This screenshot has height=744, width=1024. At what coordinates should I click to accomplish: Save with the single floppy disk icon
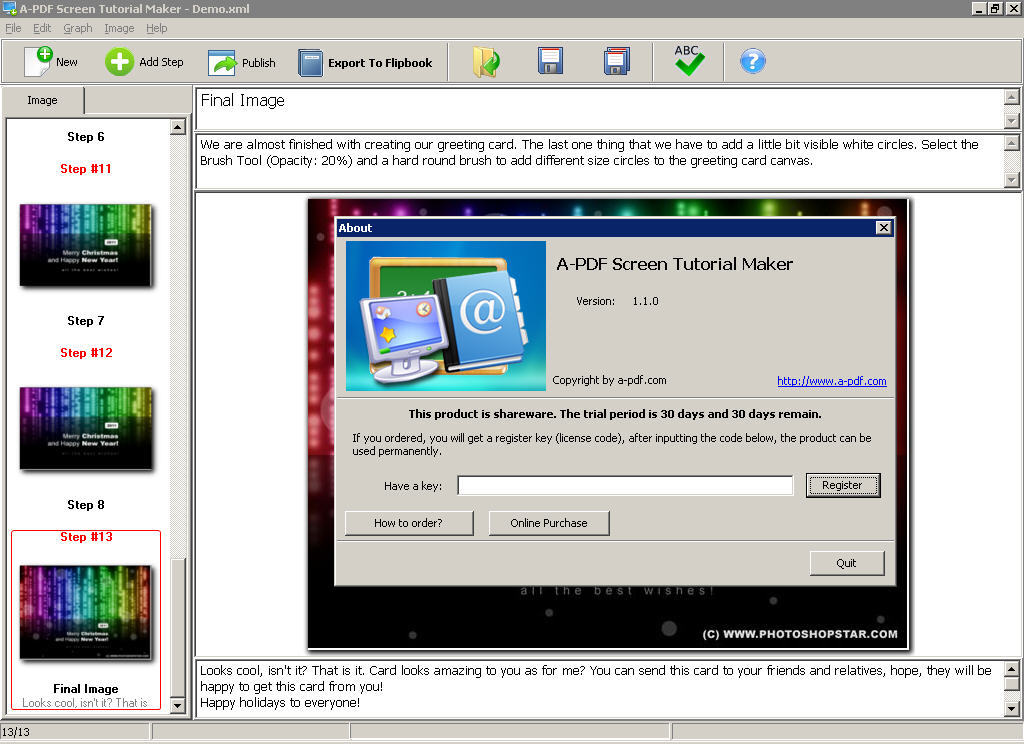550,61
